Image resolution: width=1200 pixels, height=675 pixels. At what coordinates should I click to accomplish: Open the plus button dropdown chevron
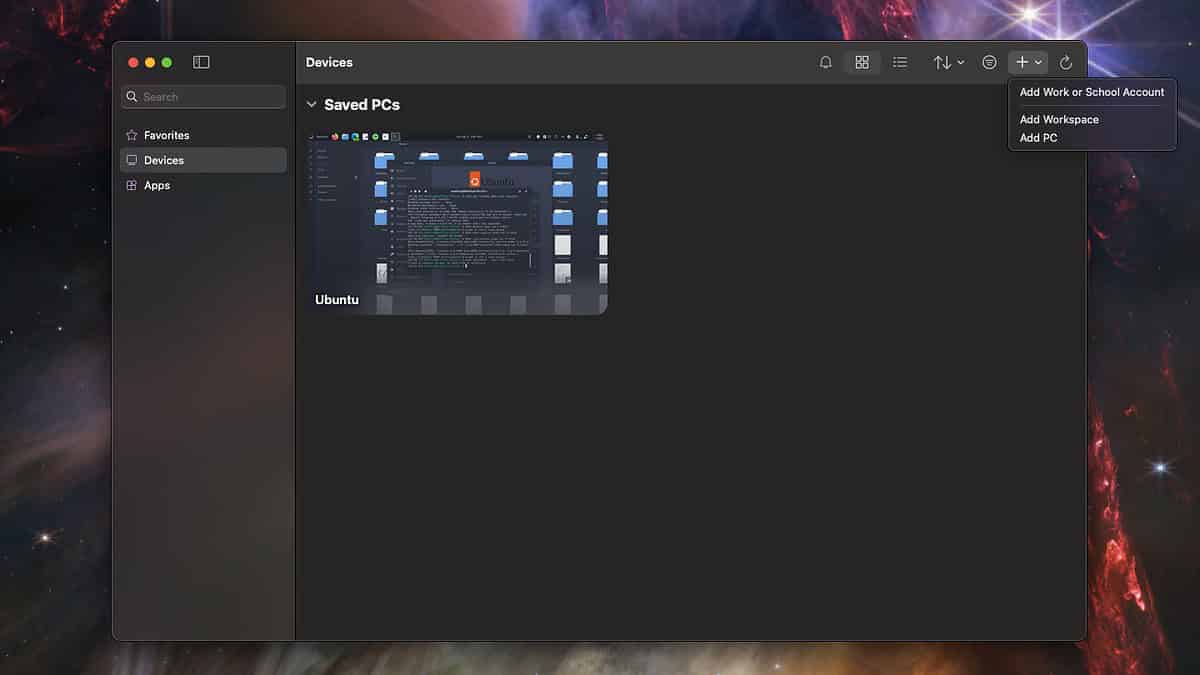[x=1037, y=62]
